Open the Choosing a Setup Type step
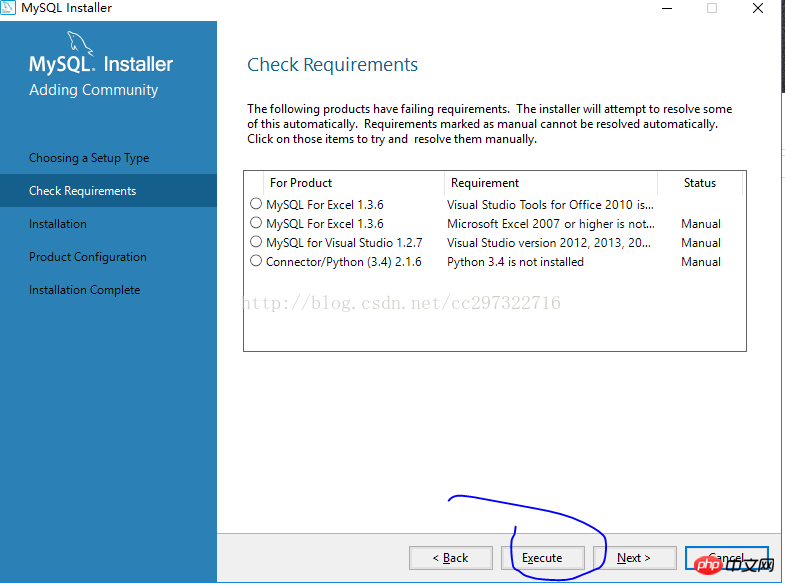Screen dimensions: 785x585 point(89,158)
